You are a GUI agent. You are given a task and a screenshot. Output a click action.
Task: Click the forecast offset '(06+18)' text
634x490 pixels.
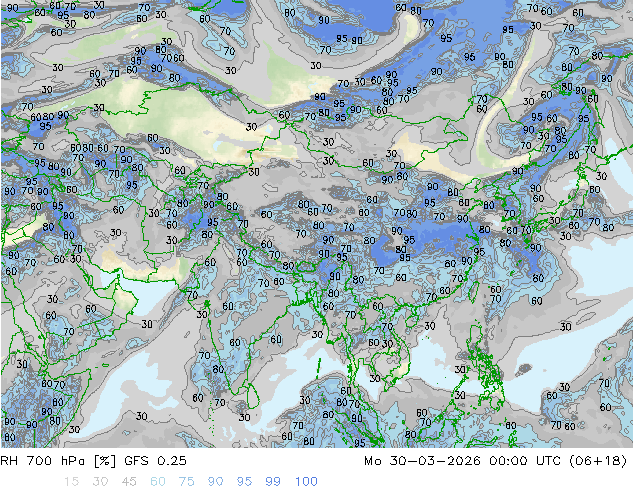pos(598,461)
